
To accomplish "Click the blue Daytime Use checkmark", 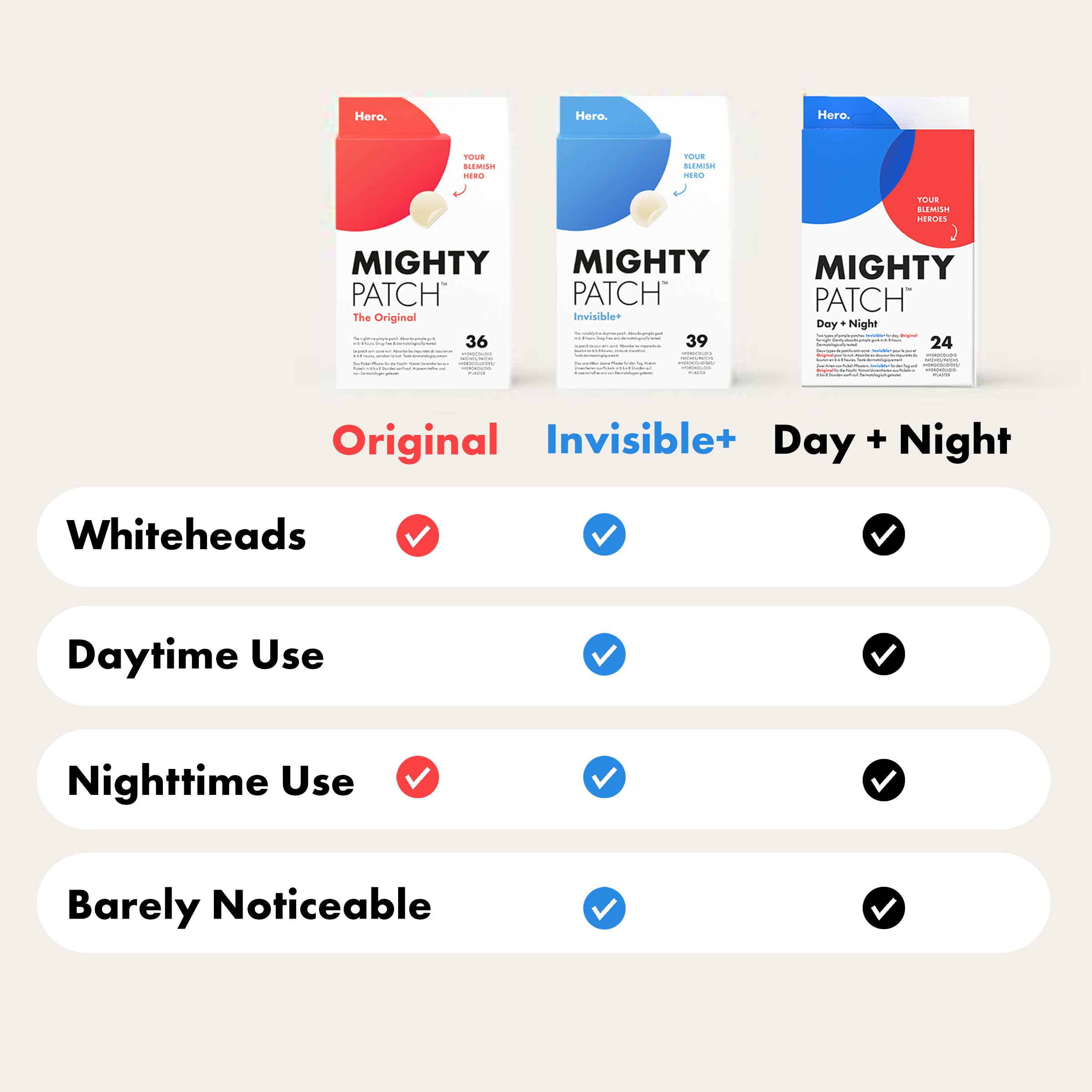I will point(604,654).
